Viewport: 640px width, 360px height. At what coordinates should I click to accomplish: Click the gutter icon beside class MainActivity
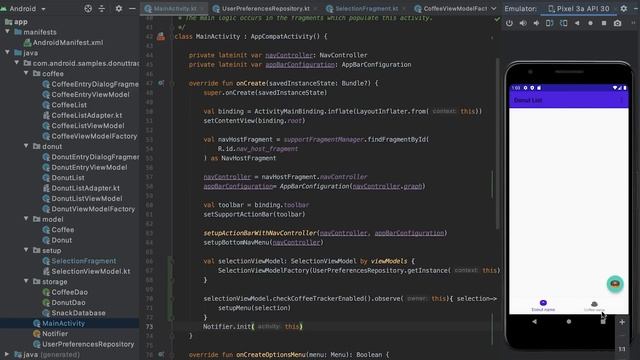161,37
